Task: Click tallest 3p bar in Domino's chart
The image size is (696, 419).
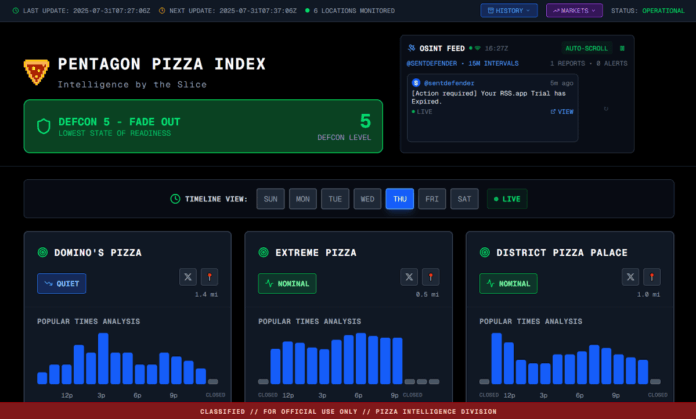Action: tap(103, 358)
